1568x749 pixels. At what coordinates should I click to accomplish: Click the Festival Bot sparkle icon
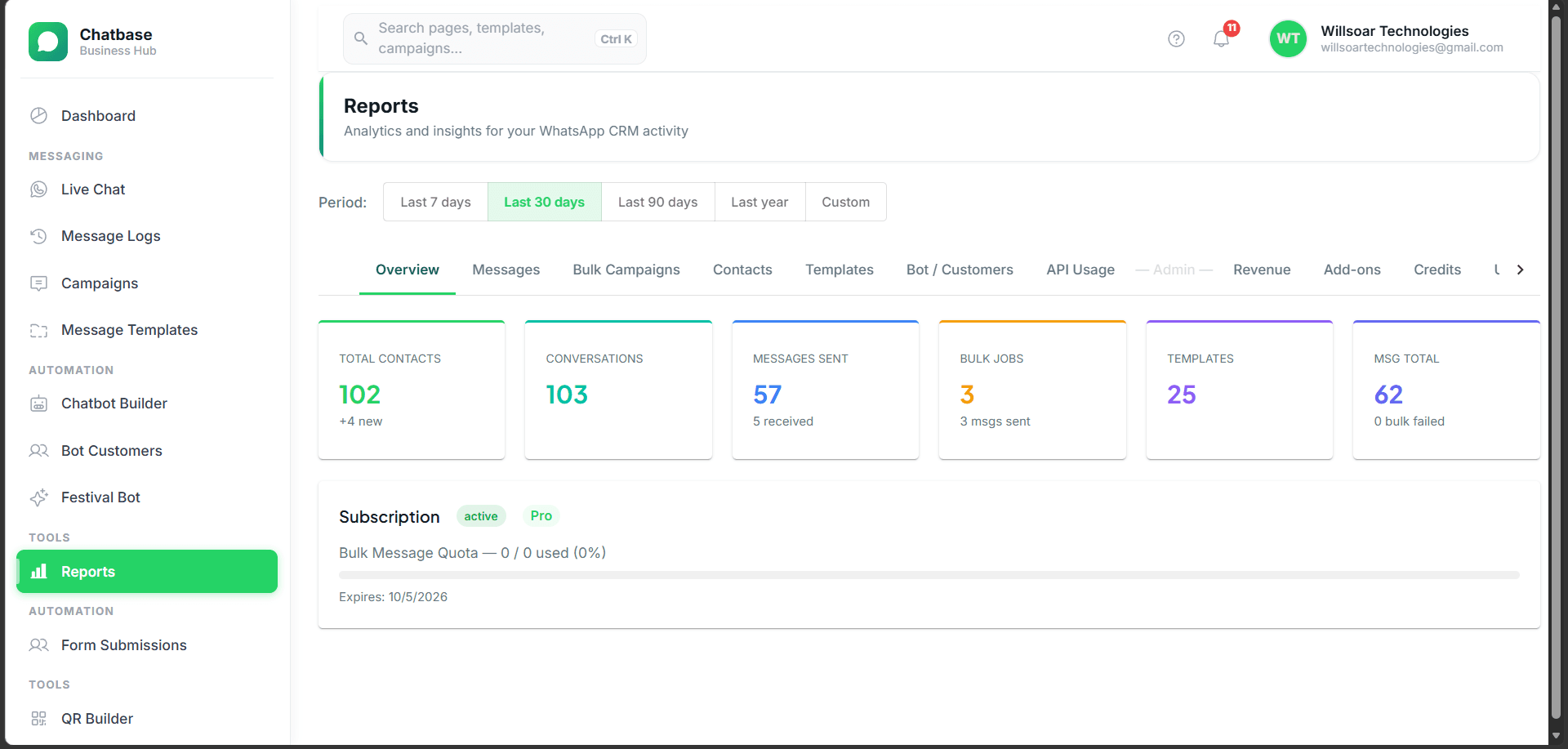click(x=38, y=497)
